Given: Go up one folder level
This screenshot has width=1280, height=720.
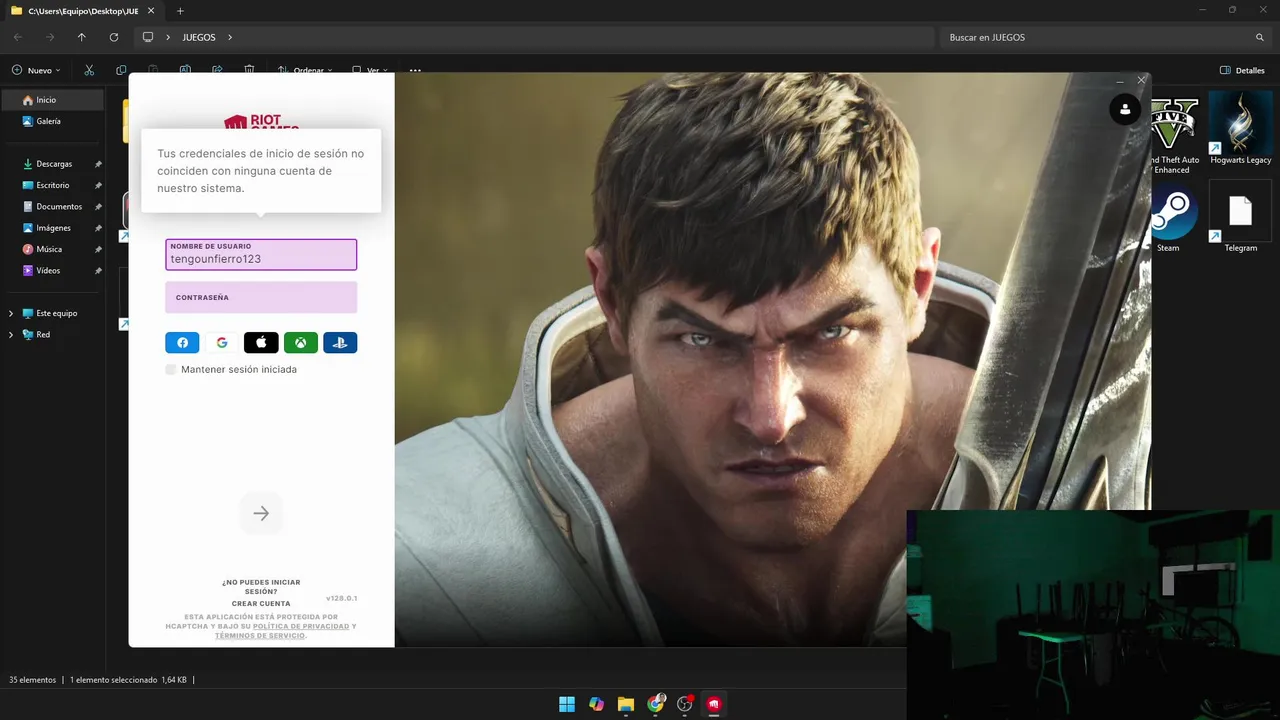Looking at the screenshot, I should point(82,37).
